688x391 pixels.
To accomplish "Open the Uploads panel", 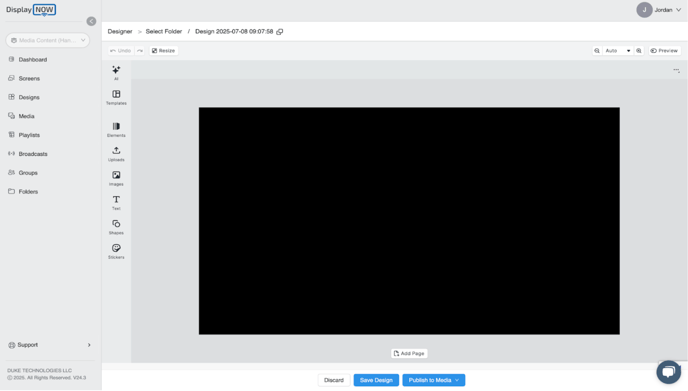I will [x=116, y=154].
